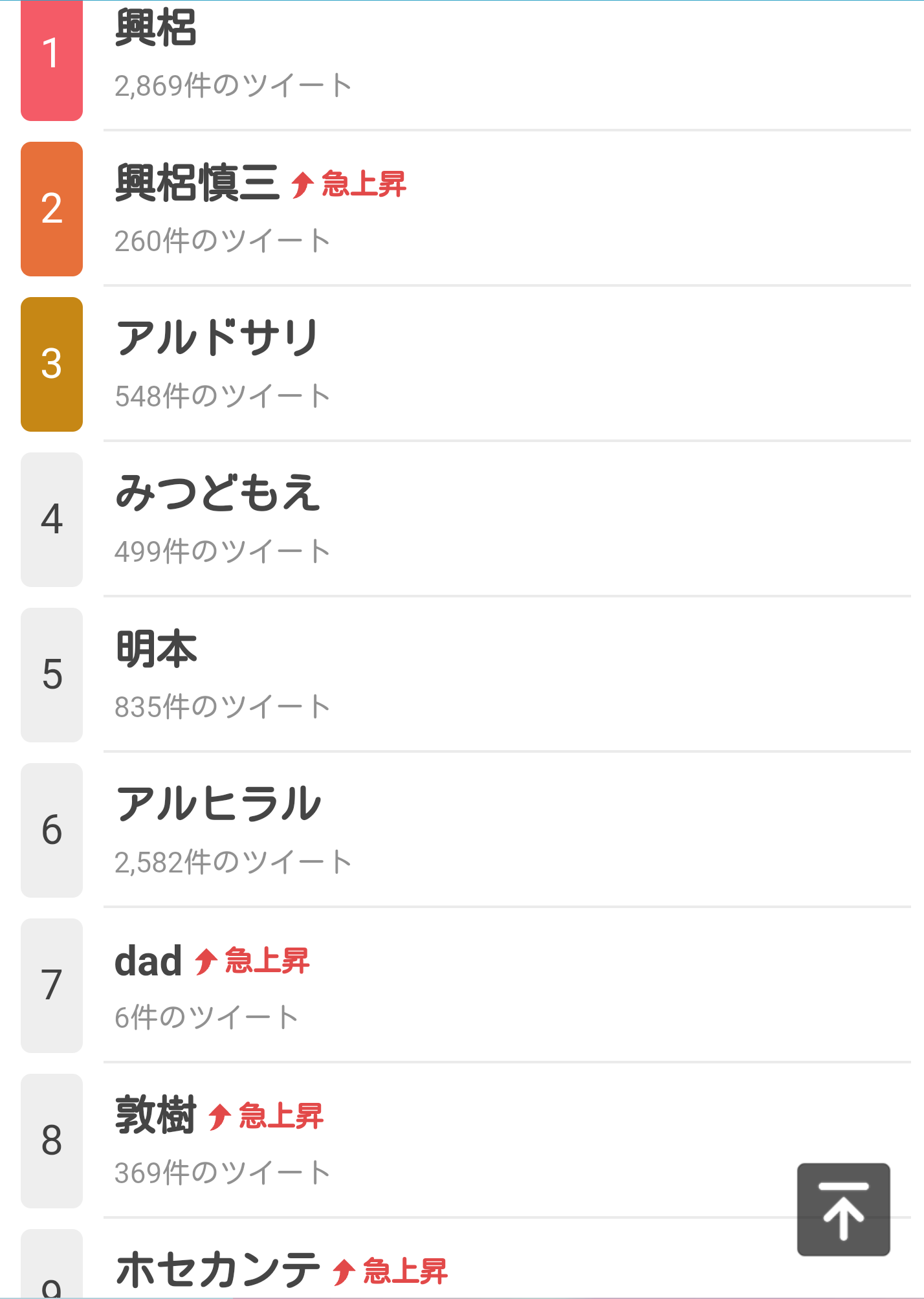Image resolution: width=924 pixels, height=1299 pixels.
Task: Open the 興梠 trend topic
Action: pos(155,28)
